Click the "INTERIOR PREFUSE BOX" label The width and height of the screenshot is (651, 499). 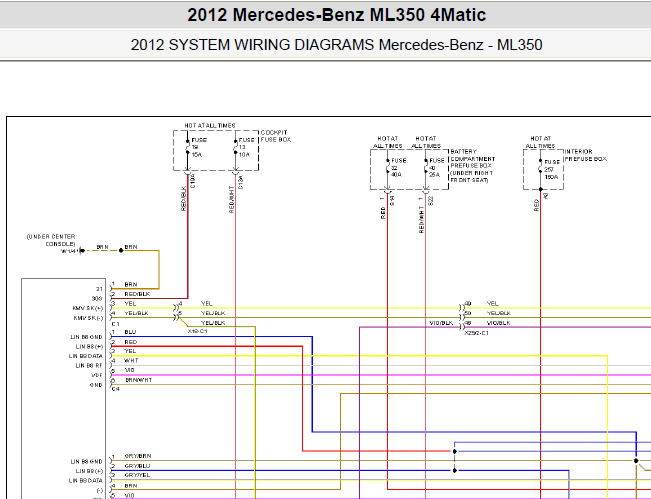coord(585,155)
